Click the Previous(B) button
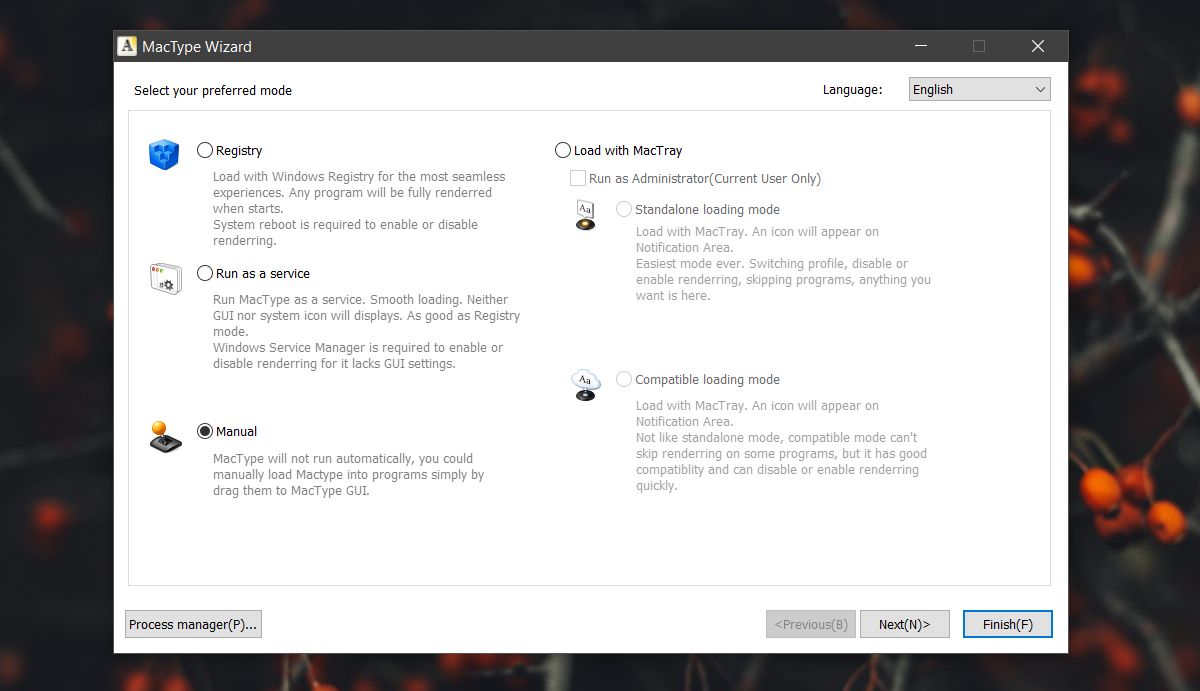Viewport: 1200px width, 691px height. click(811, 624)
